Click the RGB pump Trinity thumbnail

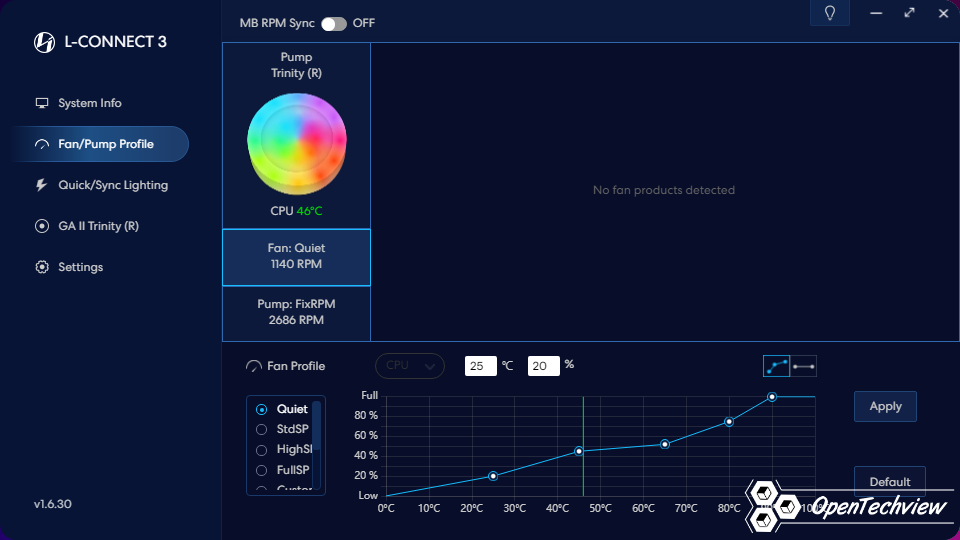tap(296, 144)
